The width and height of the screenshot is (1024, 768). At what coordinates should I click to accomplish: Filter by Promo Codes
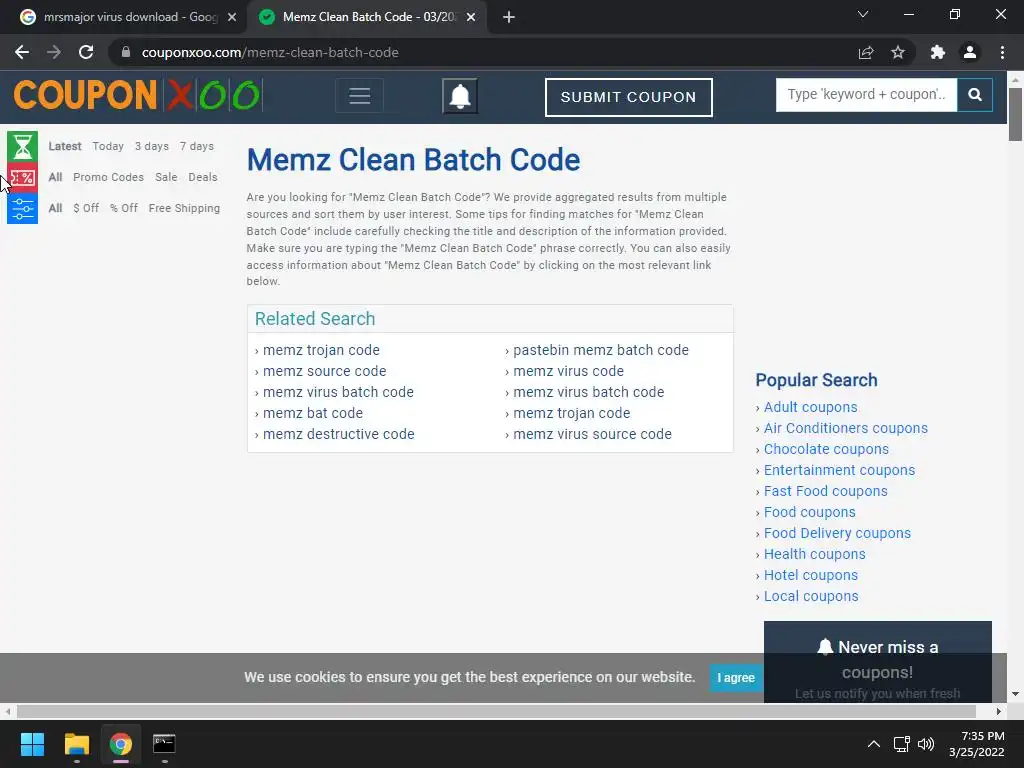[108, 177]
